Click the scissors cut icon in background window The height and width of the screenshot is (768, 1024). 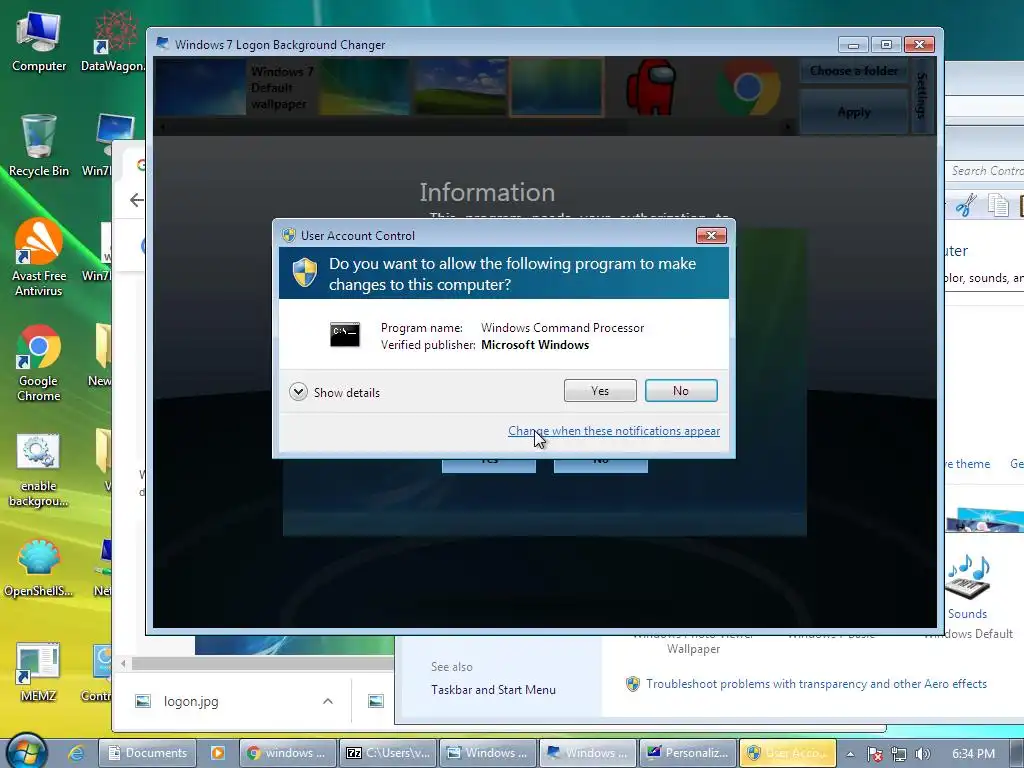966,205
